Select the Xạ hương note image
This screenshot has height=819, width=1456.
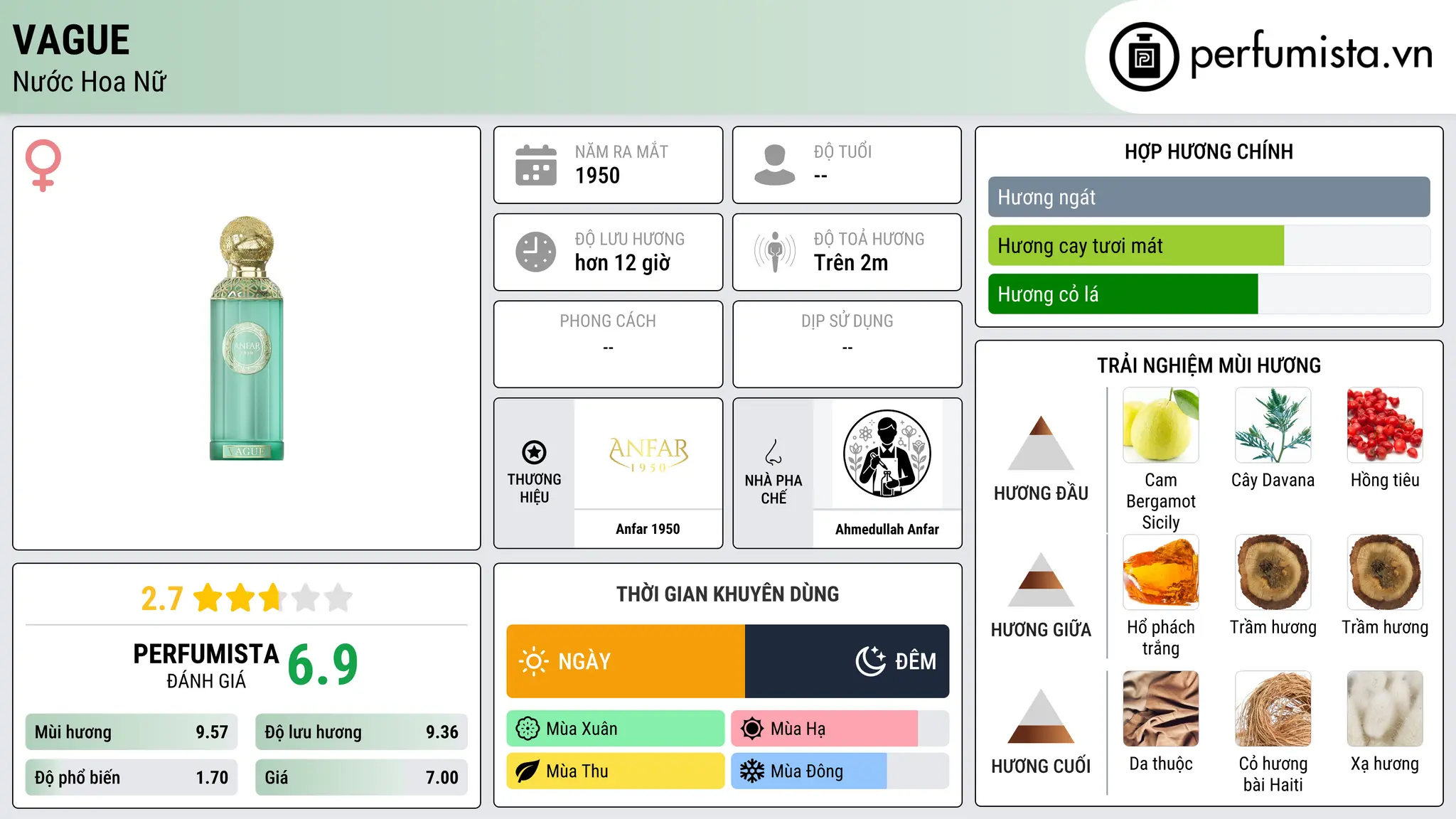[x=1385, y=709]
